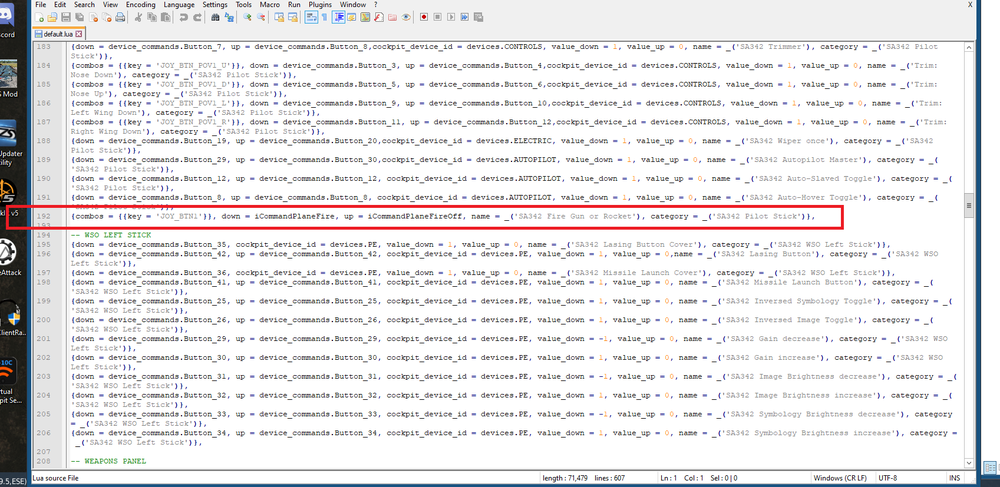1000x487 pixels.
Task: Click the Open file folder icon
Action: tap(52, 18)
